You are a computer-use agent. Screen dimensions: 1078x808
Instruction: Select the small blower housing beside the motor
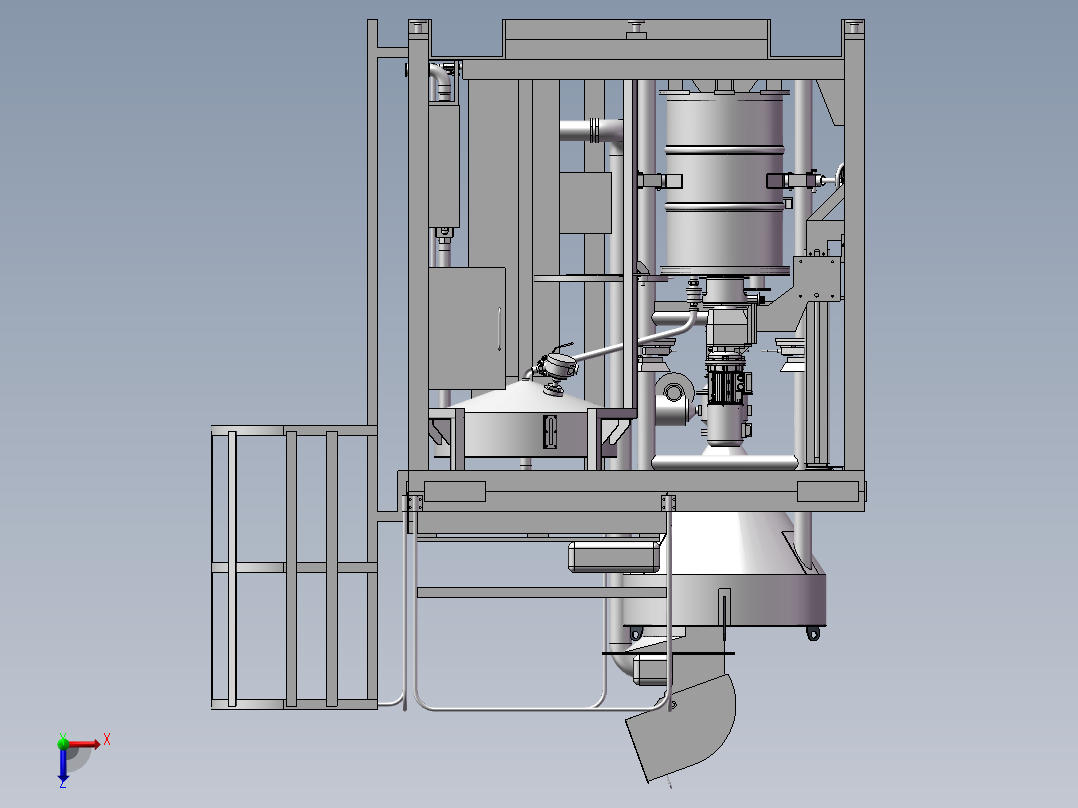click(x=674, y=398)
